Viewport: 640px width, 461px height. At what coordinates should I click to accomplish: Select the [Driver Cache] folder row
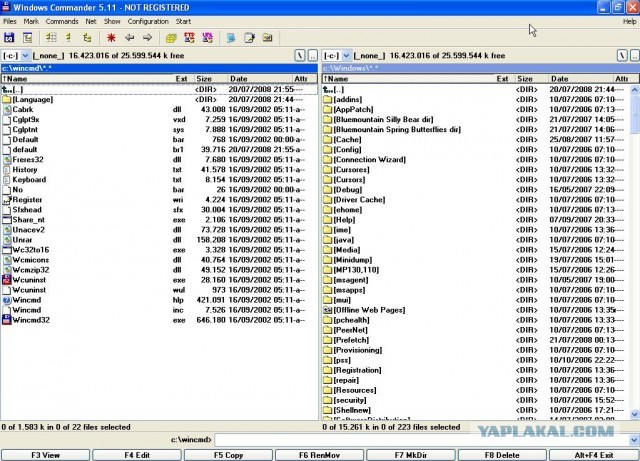pos(476,200)
